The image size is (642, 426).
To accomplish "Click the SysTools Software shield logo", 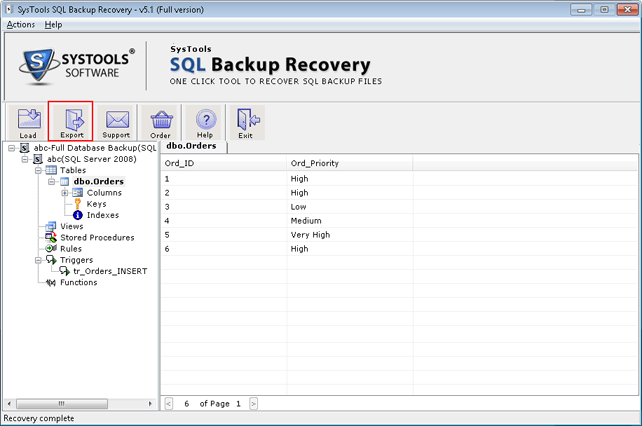I will [x=38, y=66].
